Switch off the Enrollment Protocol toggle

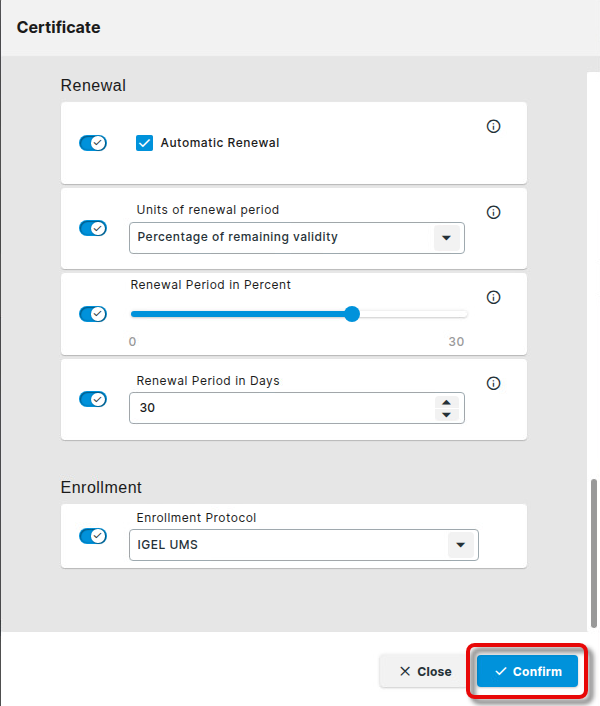[x=93, y=535]
